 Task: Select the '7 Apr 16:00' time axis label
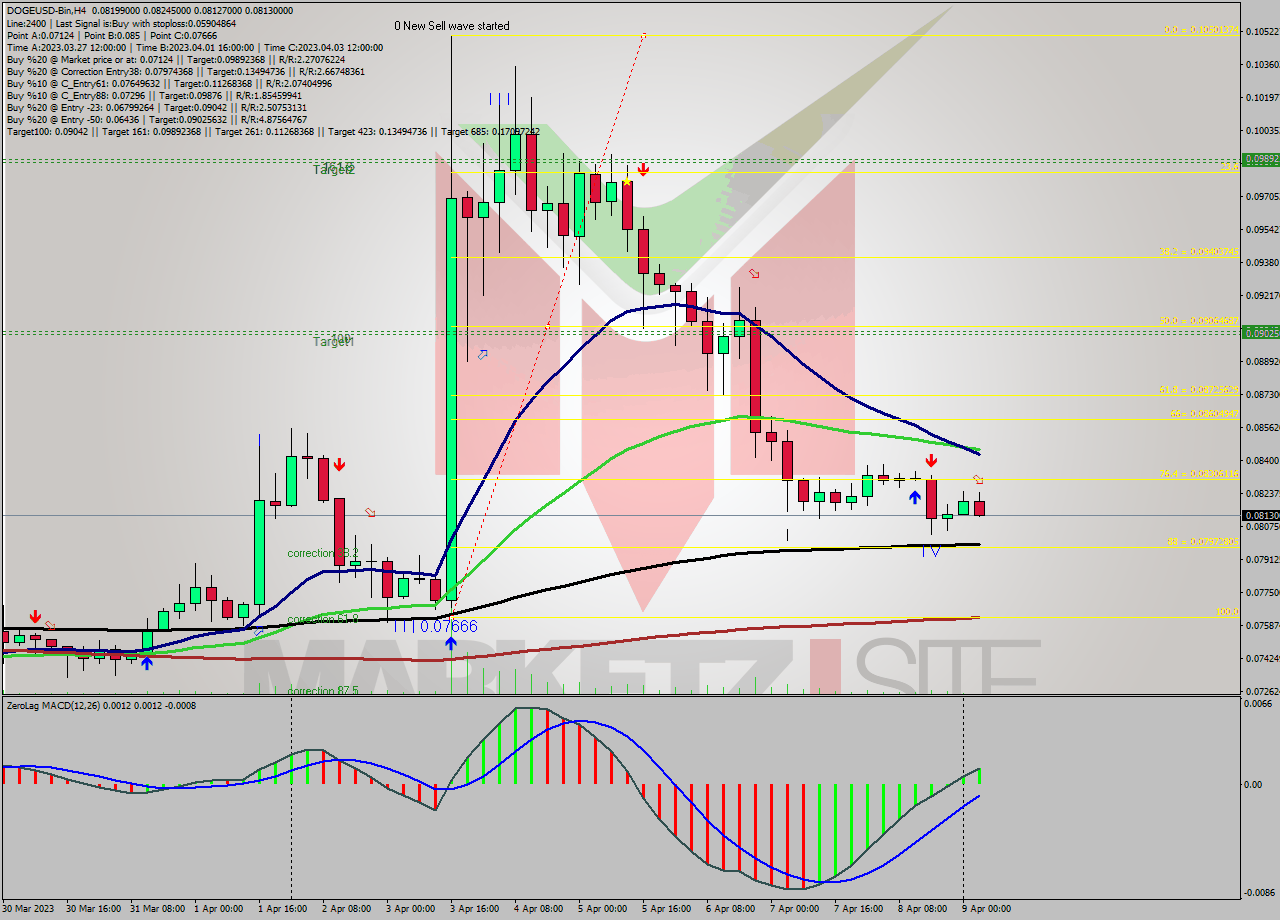click(x=857, y=909)
